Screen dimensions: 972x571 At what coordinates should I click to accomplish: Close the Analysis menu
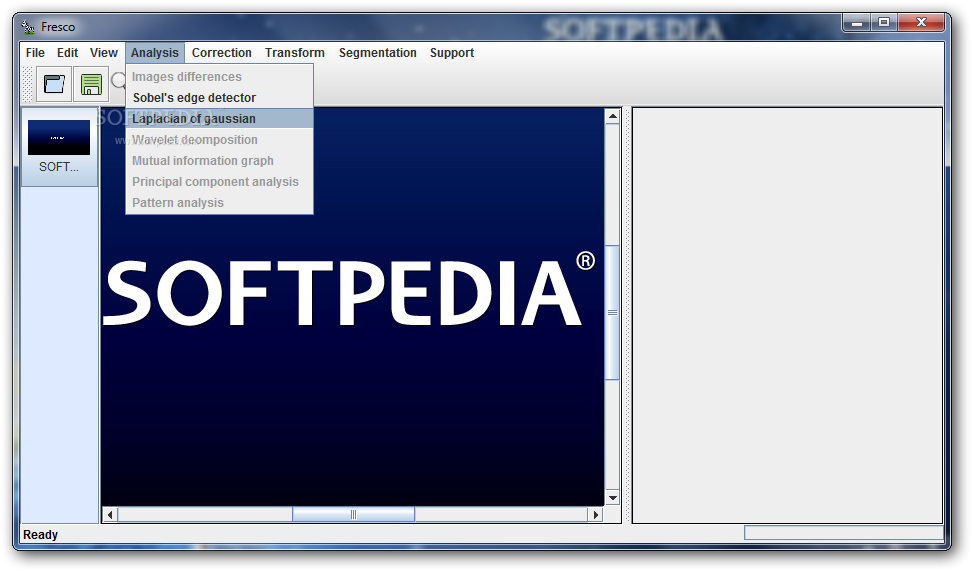pos(155,53)
